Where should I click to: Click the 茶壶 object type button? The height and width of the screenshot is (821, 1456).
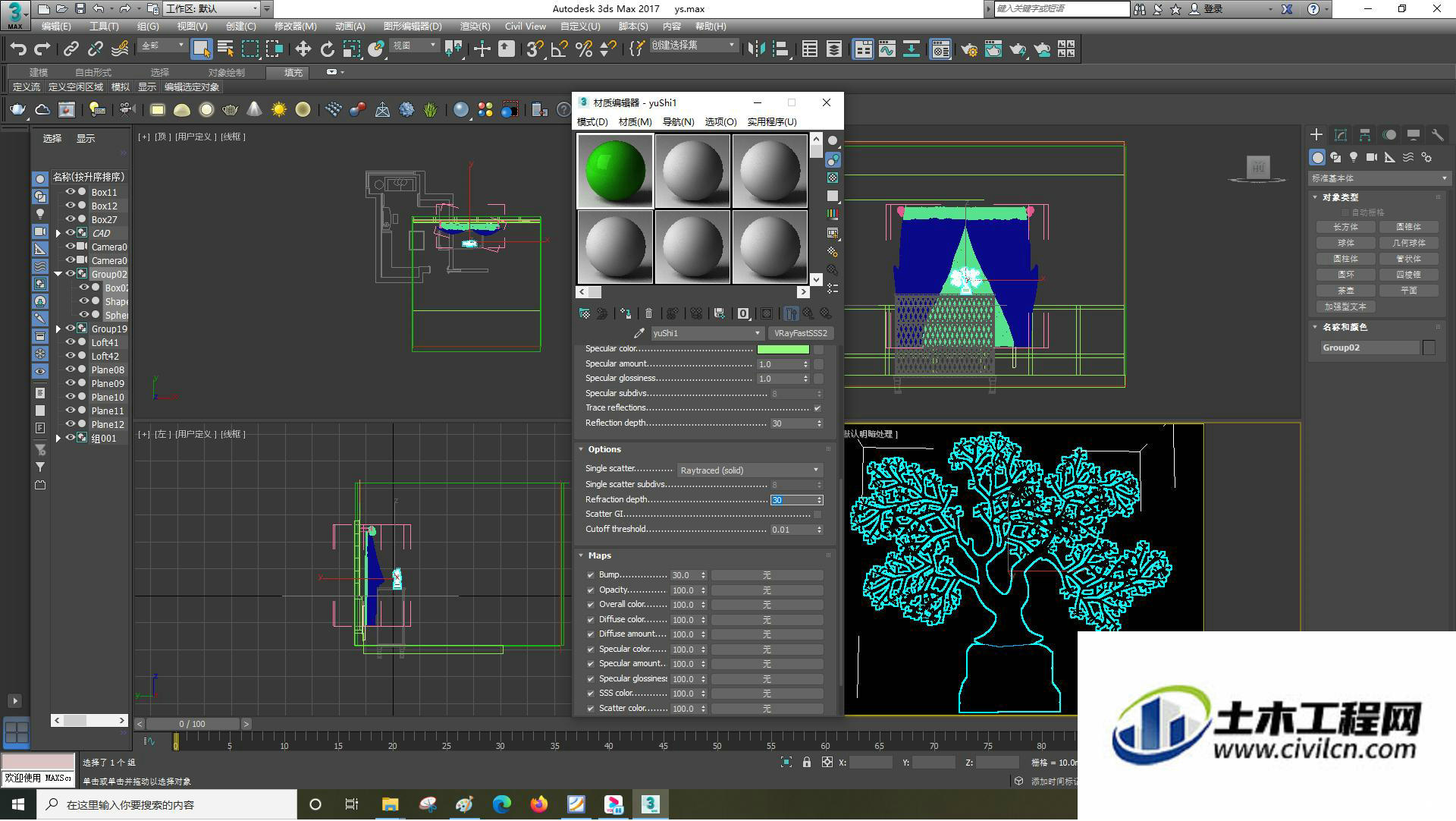1345,291
